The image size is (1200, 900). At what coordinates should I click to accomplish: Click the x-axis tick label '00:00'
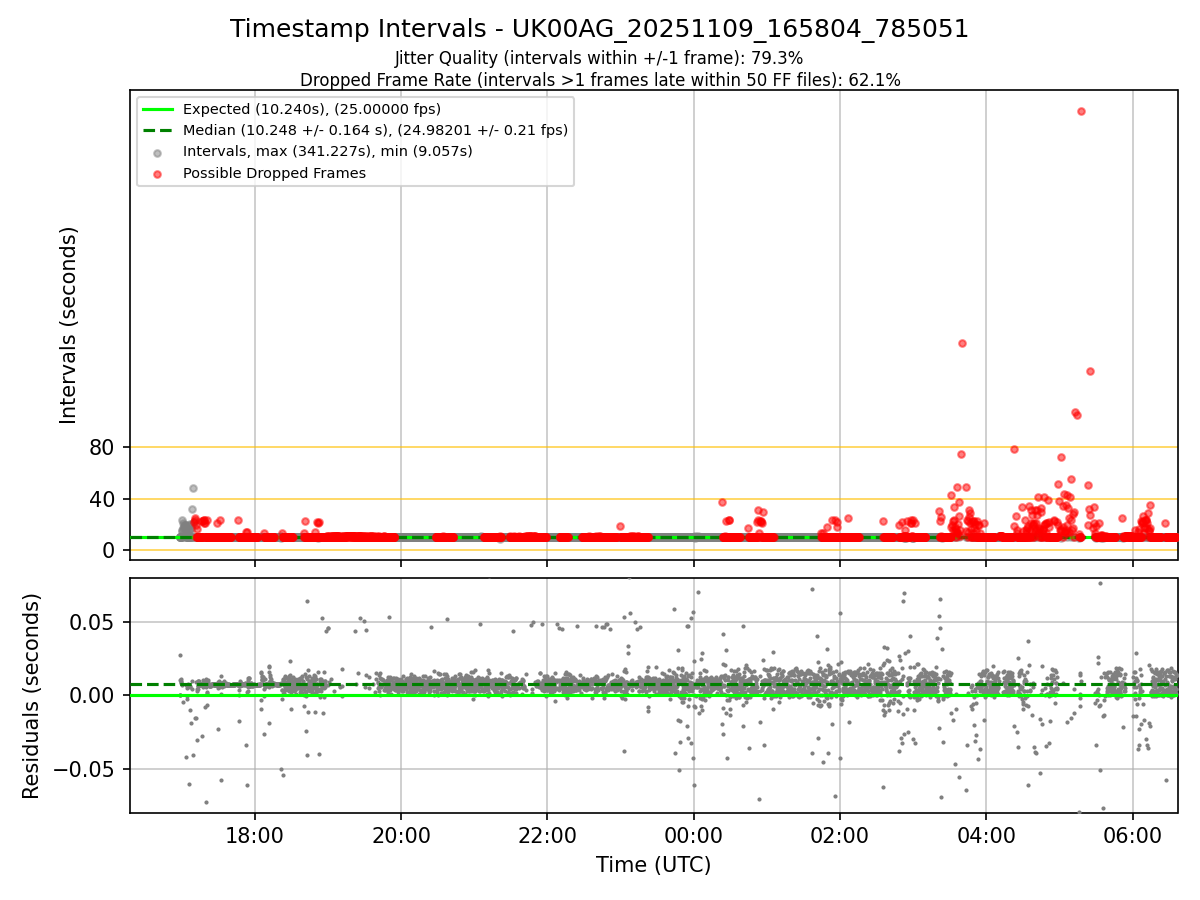(x=693, y=834)
